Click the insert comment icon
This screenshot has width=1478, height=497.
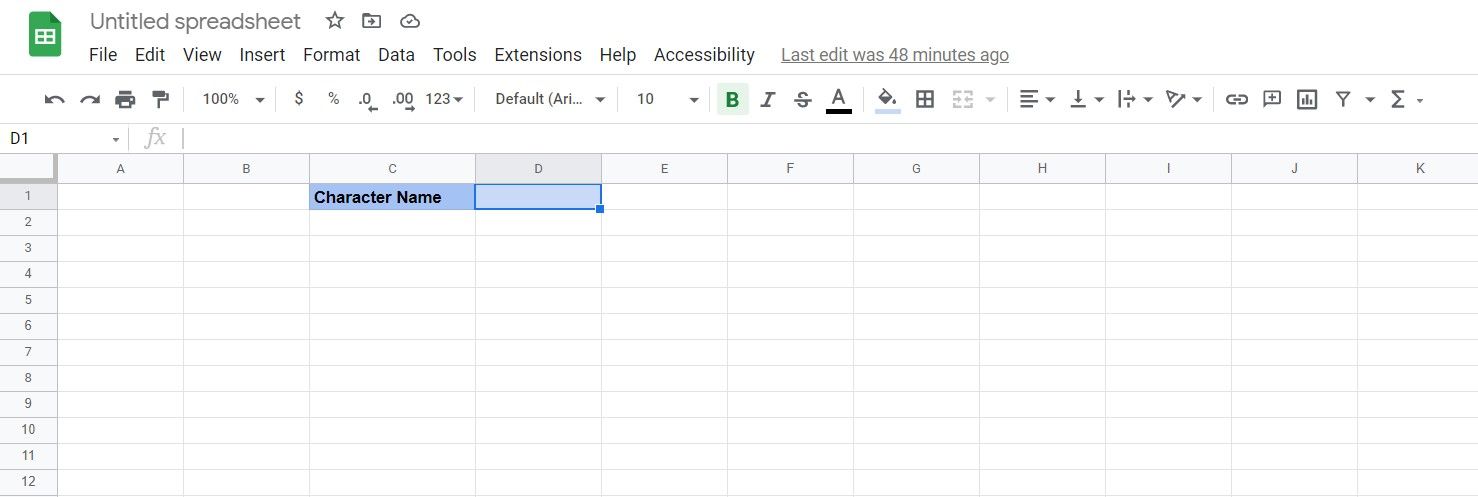coord(1272,99)
